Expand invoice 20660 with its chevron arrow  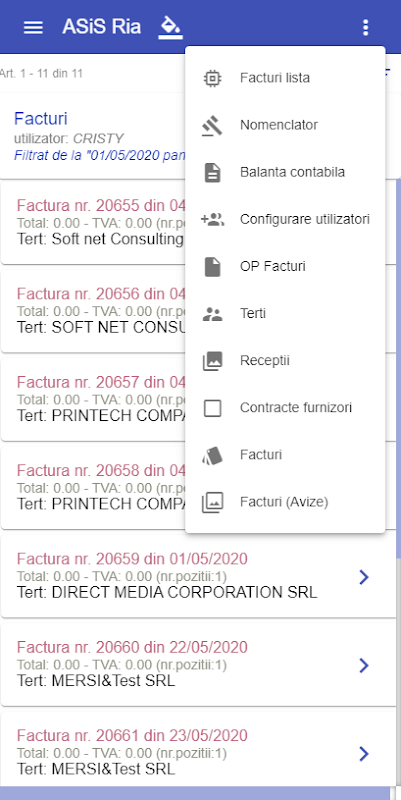tap(363, 665)
